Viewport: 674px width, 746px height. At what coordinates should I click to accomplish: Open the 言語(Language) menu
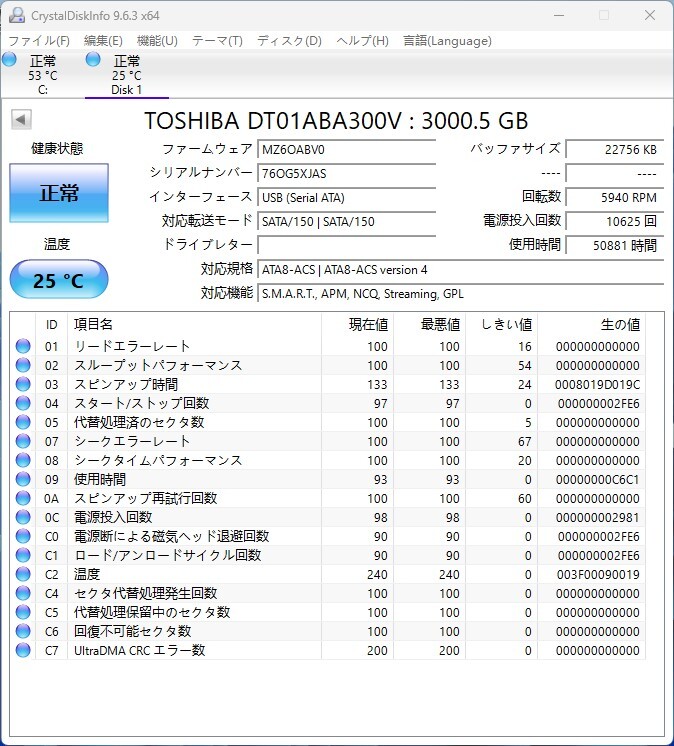coord(447,41)
